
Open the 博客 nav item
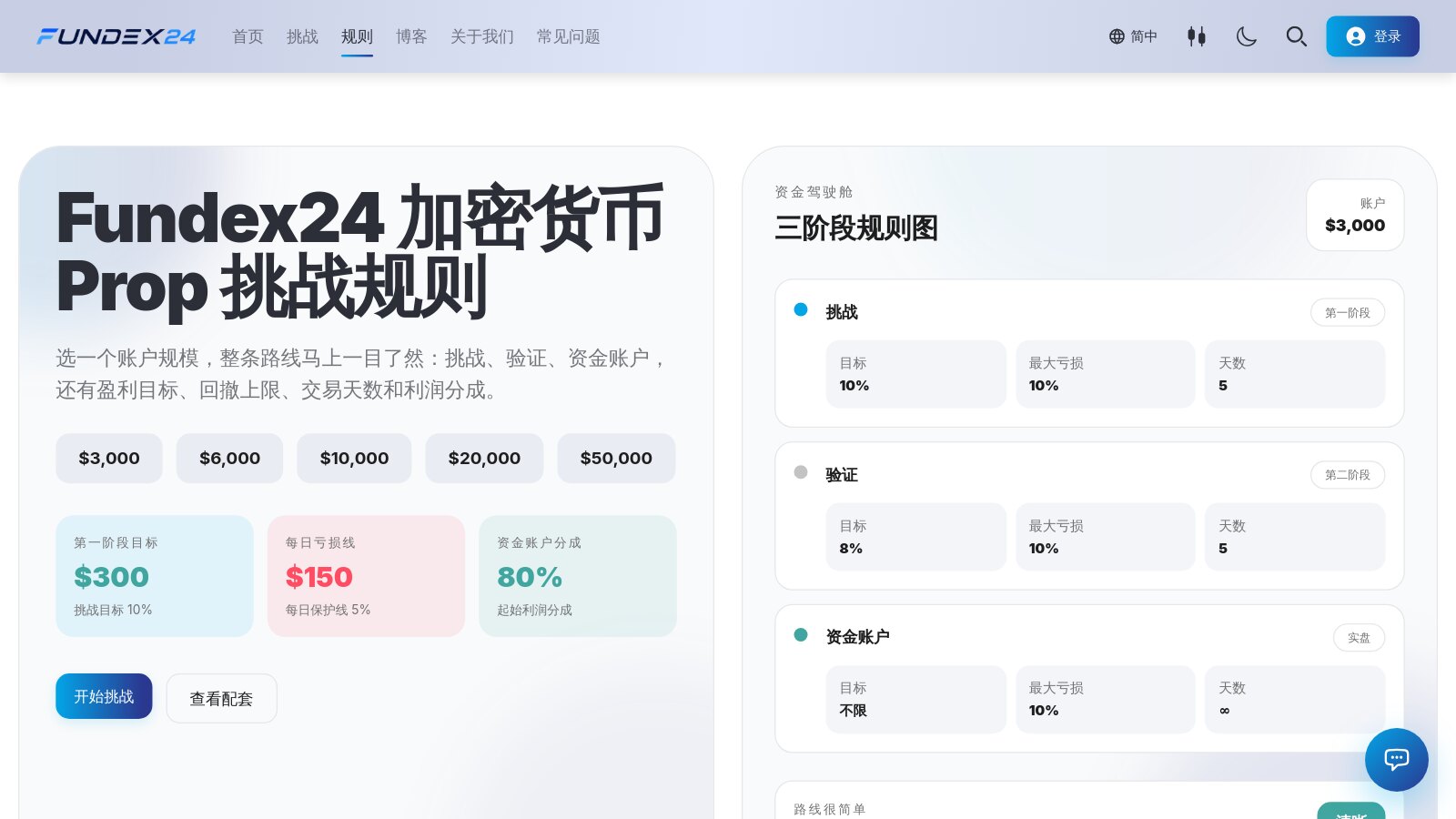click(x=411, y=36)
